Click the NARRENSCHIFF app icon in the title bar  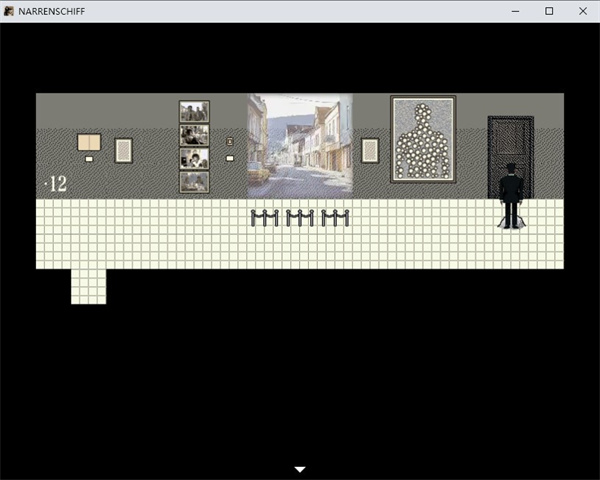tap(9, 11)
